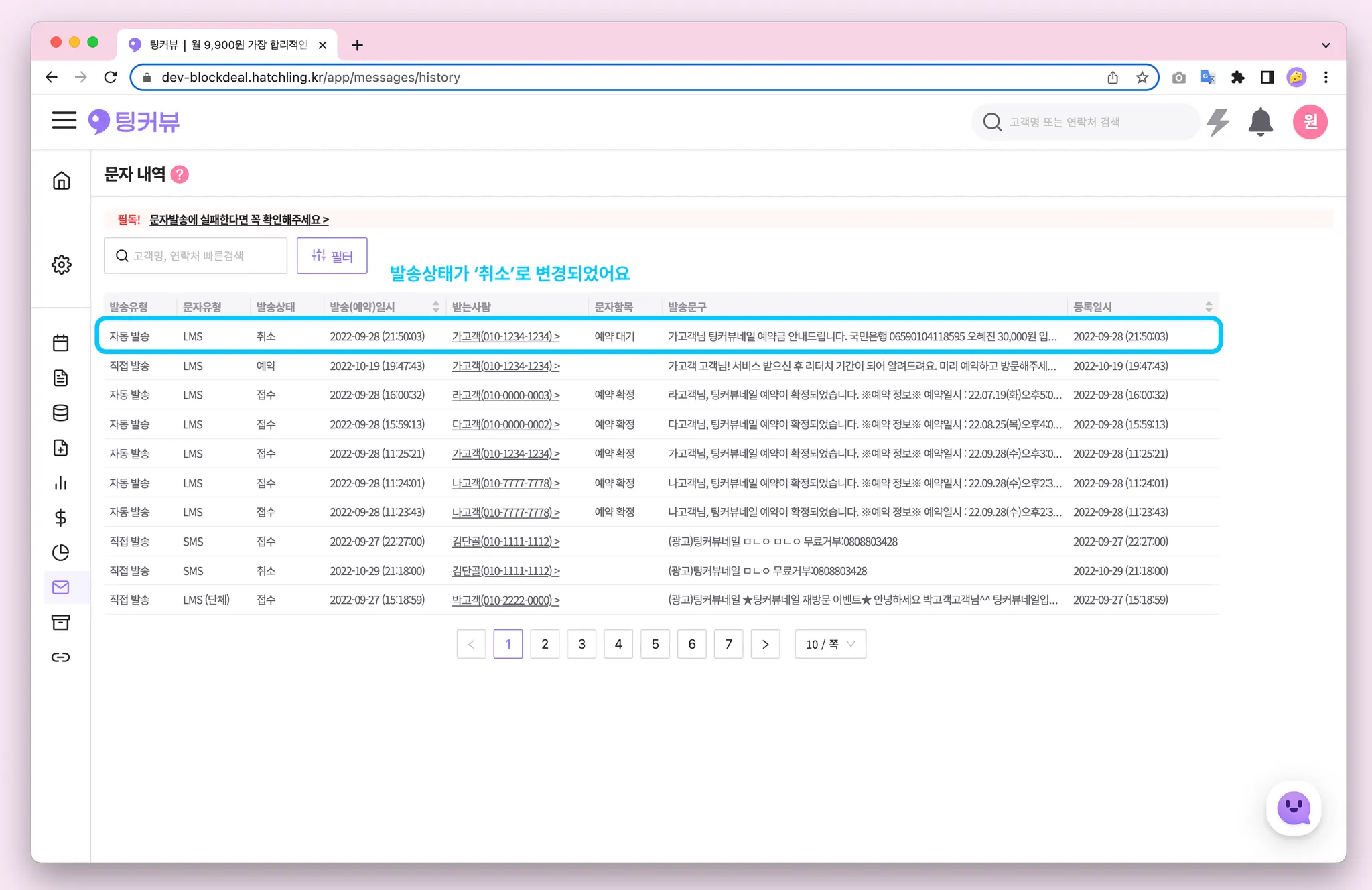Open 문자발송에 실패한다면 꼭 확인해주세요 link
This screenshot has height=890, width=1372.
(x=238, y=220)
